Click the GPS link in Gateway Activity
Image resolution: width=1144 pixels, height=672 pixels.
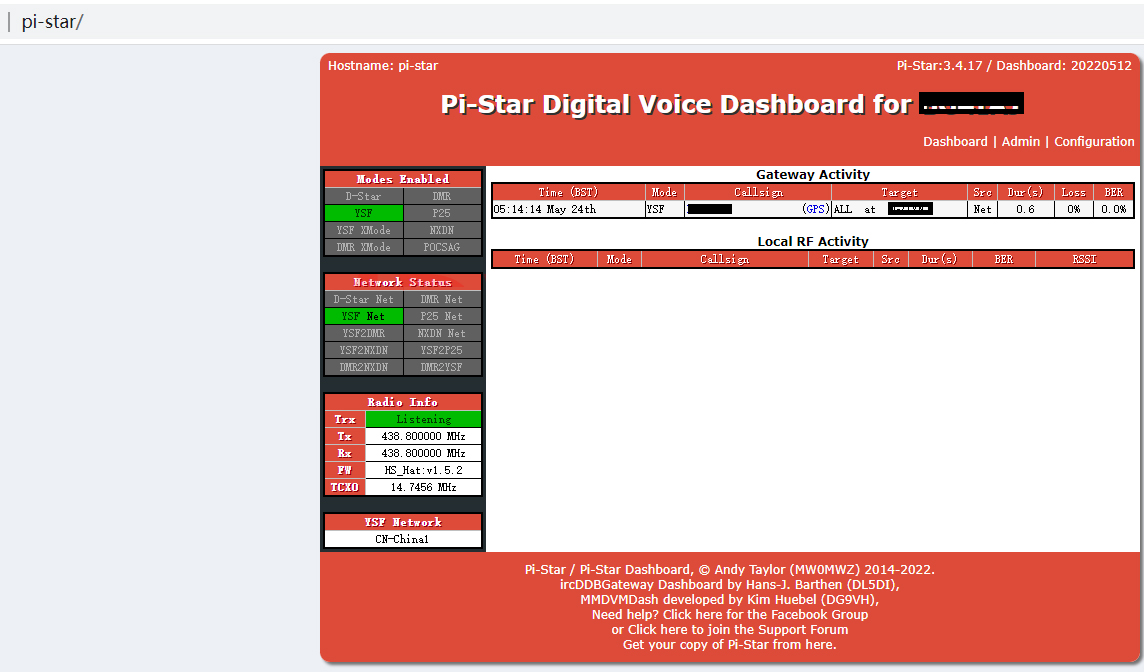815,209
